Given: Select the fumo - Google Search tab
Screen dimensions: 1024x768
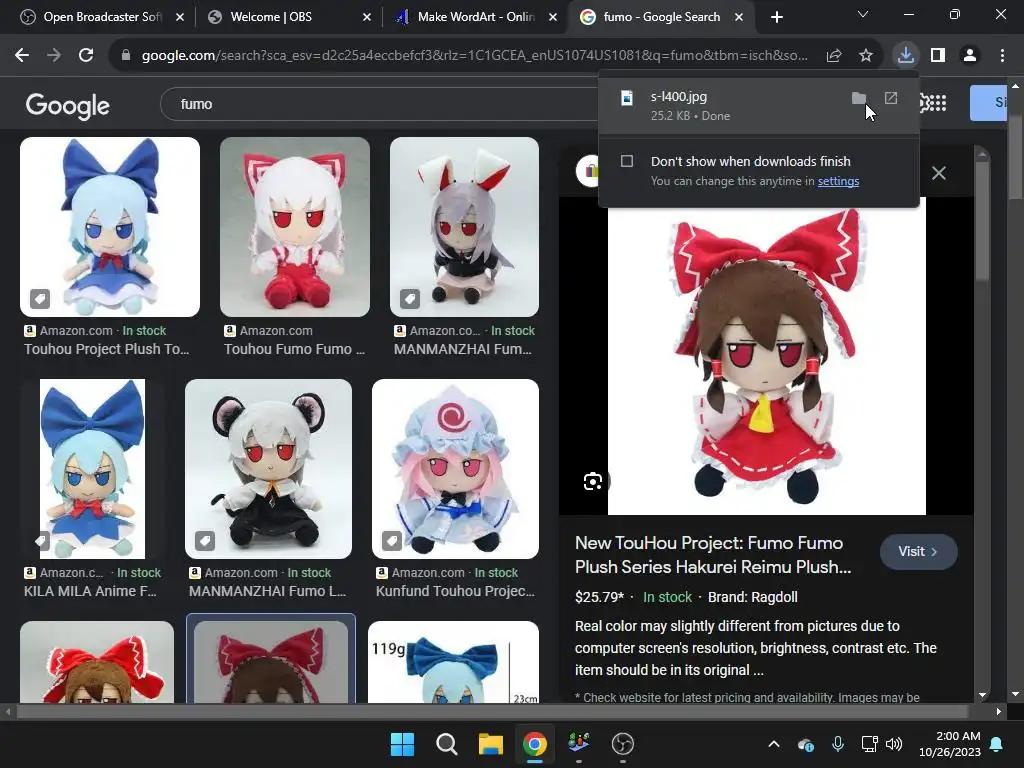Looking at the screenshot, I should [x=662, y=17].
